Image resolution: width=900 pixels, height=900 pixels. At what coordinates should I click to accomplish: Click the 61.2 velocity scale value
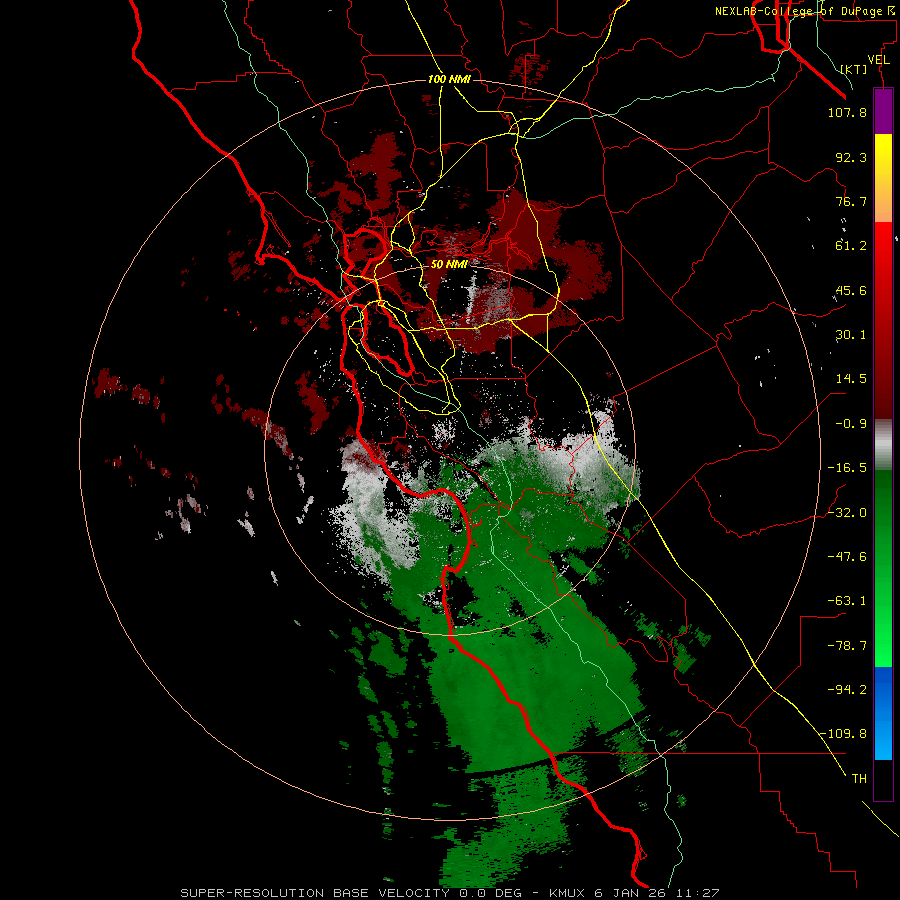(851, 246)
